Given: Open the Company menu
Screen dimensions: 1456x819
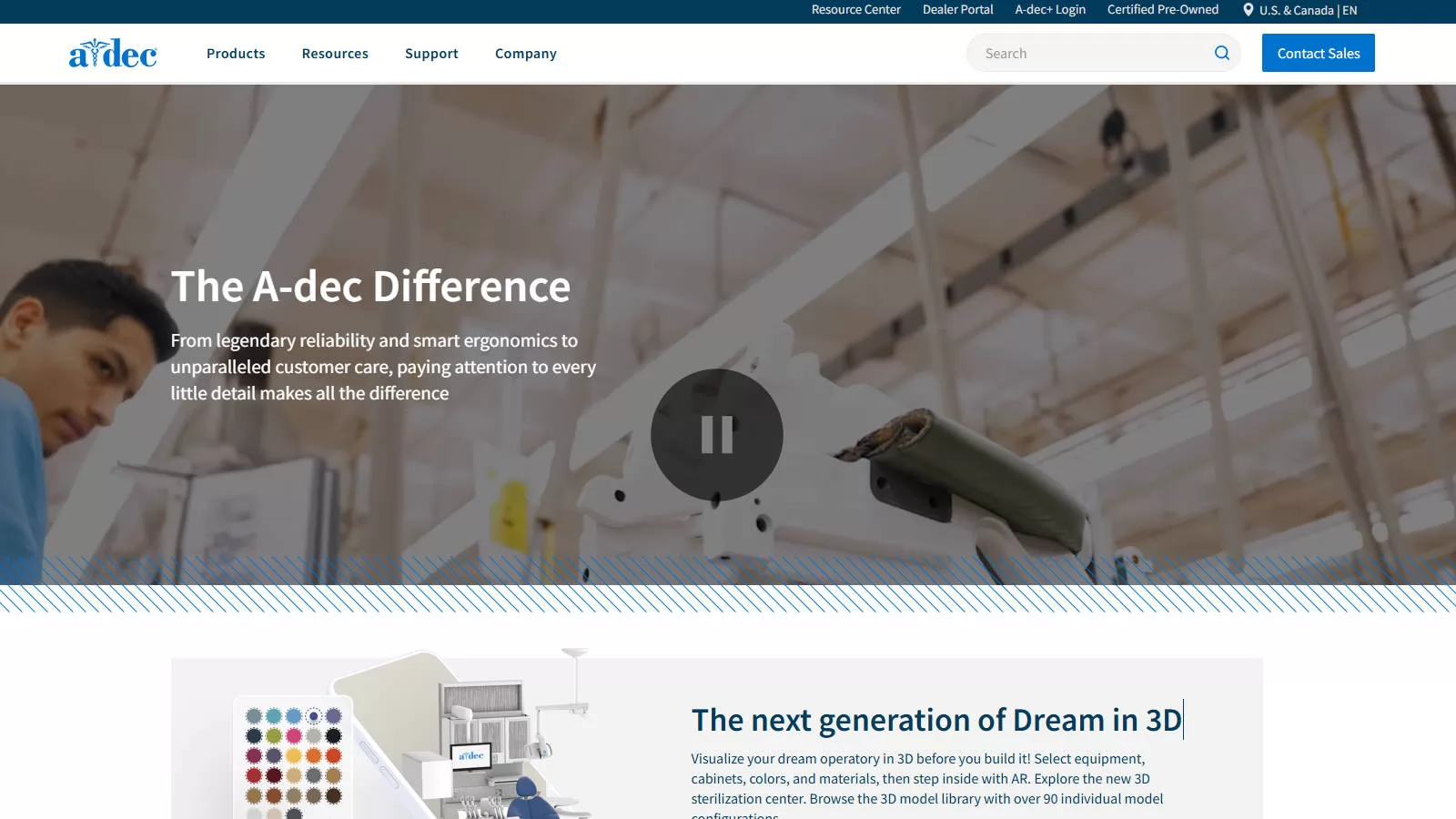Looking at the screenshot, I should pyautogui.click(x=526, y=54).
